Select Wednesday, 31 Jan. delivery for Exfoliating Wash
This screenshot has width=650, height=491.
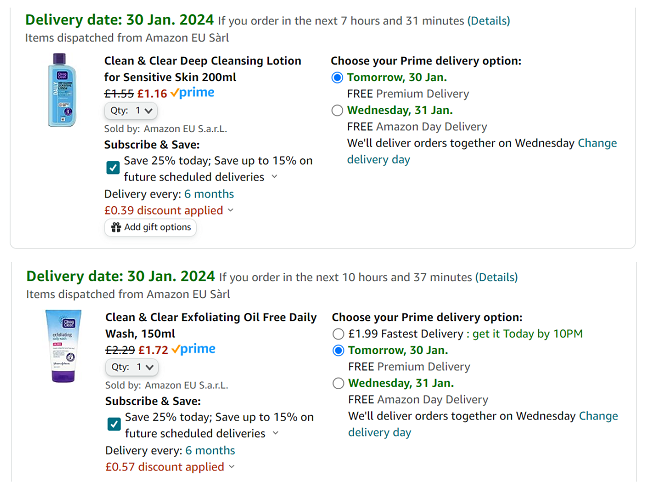(x=338, y=384)
